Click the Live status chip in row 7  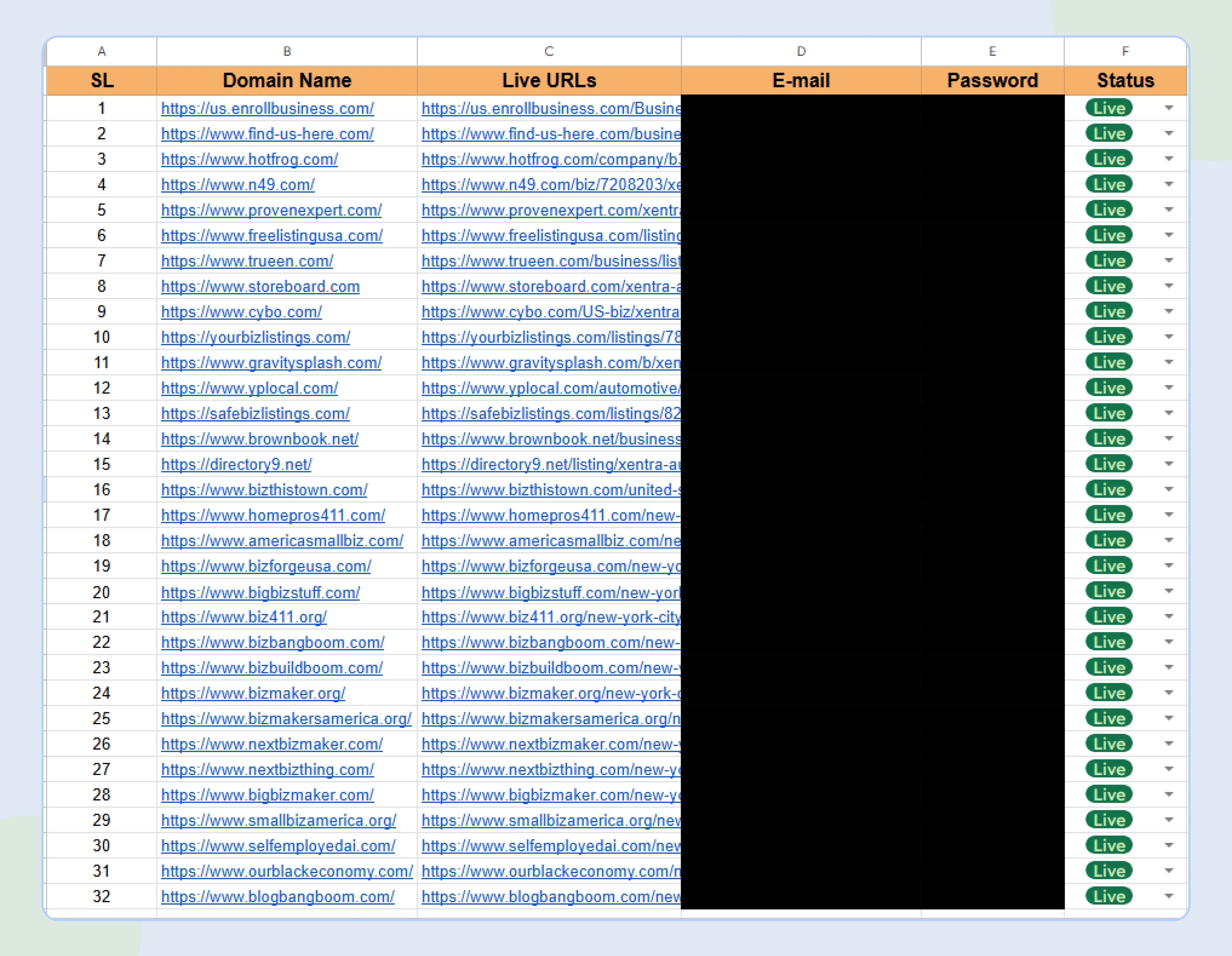pyautogui.click(x=1109, y=260)
